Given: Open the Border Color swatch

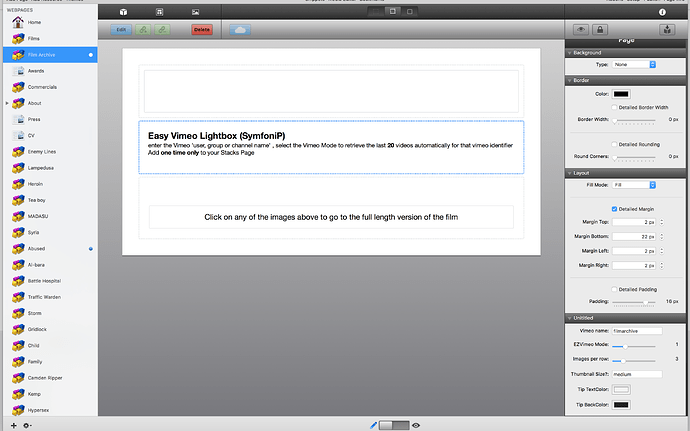Looking at the screenshot, I should [x=621, y=94].
